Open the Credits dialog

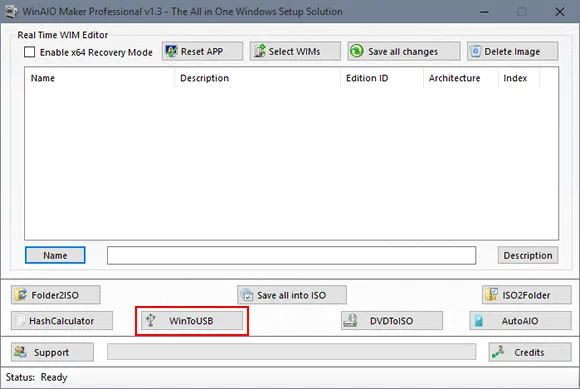[530, 352]
